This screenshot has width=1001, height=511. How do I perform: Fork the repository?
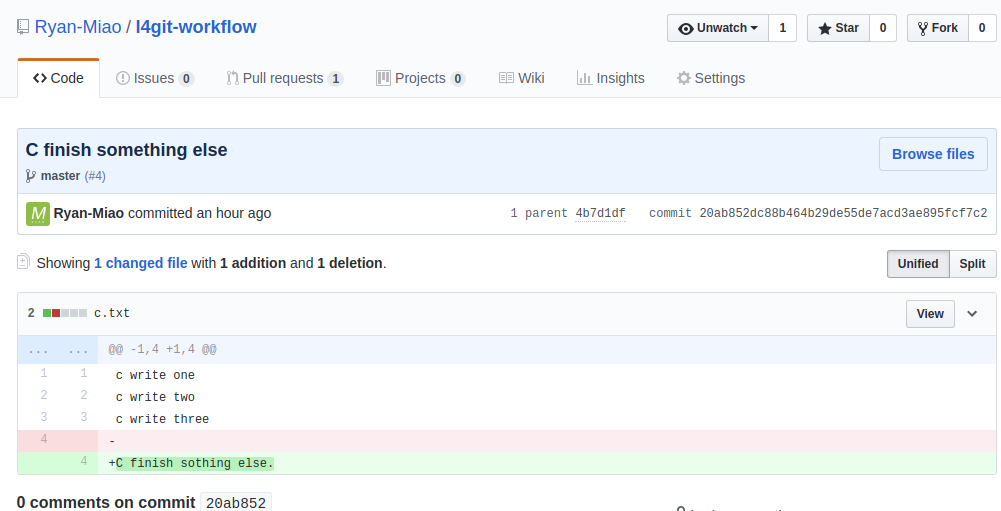[x=938, y=28]
